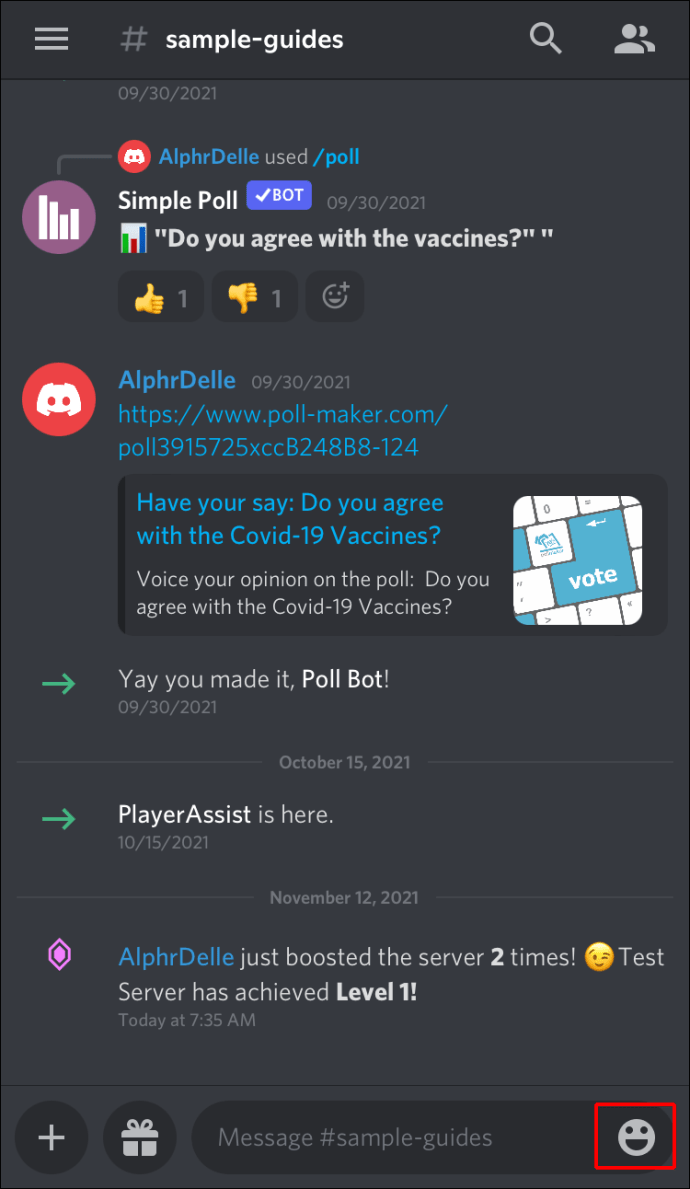
Task: Open the poll-maker.com URL link
Action: click(x=283, y=431)
